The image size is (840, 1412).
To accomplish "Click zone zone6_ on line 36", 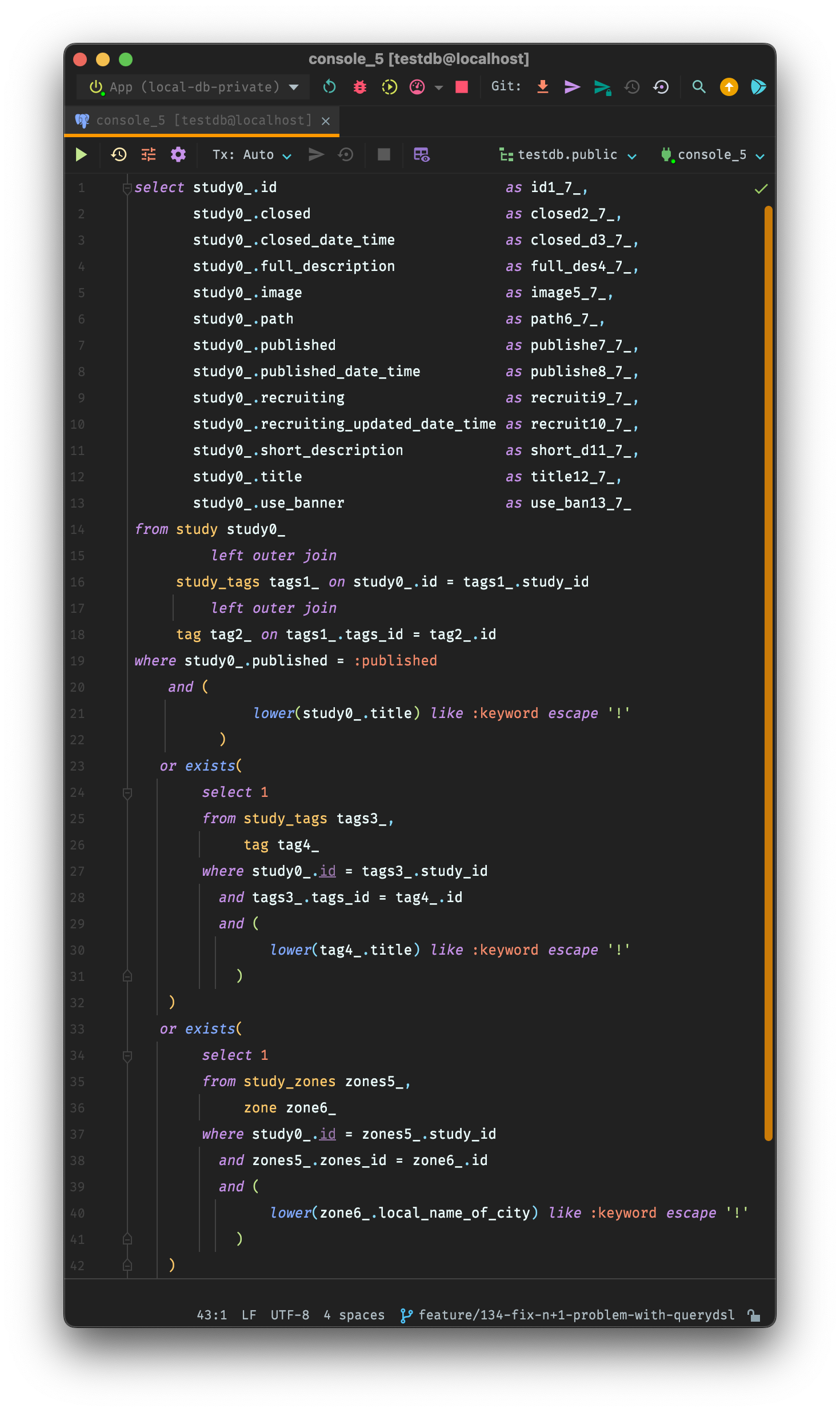I will pyautogui.click(x=290, y=1108).
